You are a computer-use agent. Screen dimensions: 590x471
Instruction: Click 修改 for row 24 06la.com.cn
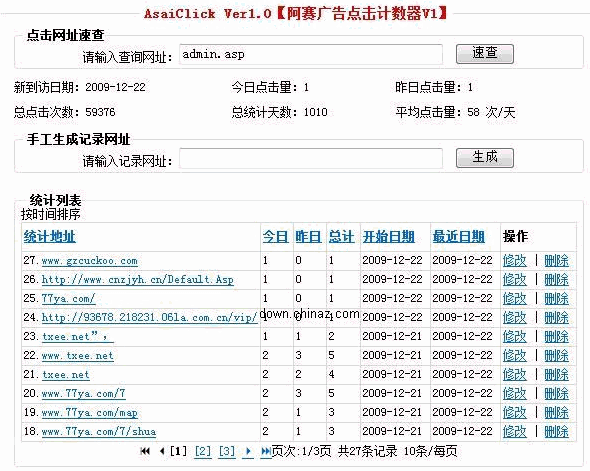(514, 317)
